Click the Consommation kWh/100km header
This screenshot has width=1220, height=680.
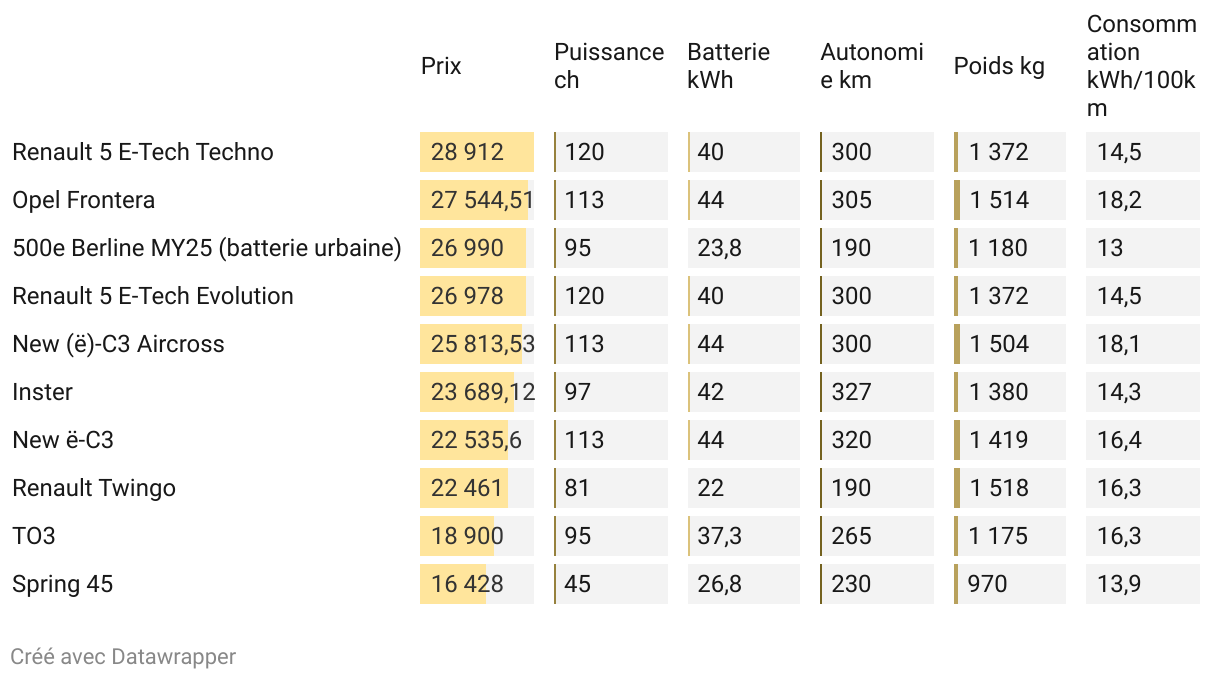tap(1141, 66)
